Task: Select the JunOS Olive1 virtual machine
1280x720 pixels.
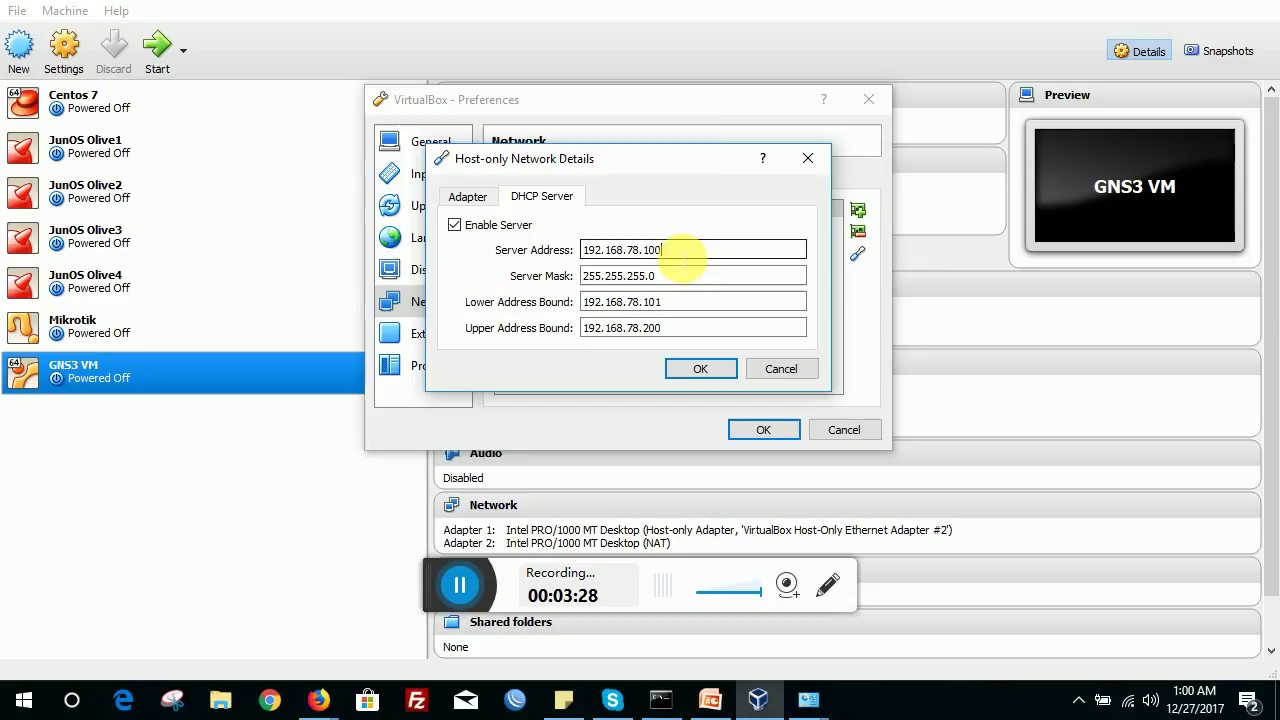Action: (x=183, y=146)
